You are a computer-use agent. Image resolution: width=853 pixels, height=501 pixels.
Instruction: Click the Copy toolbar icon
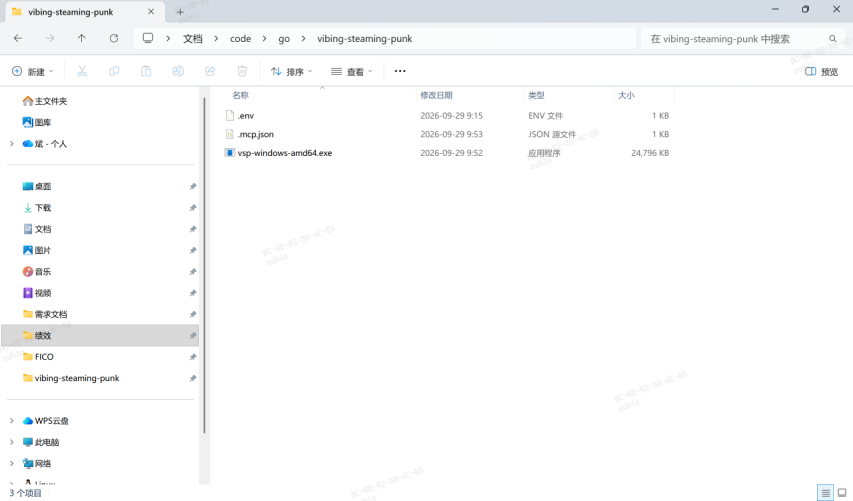[114, 71]
